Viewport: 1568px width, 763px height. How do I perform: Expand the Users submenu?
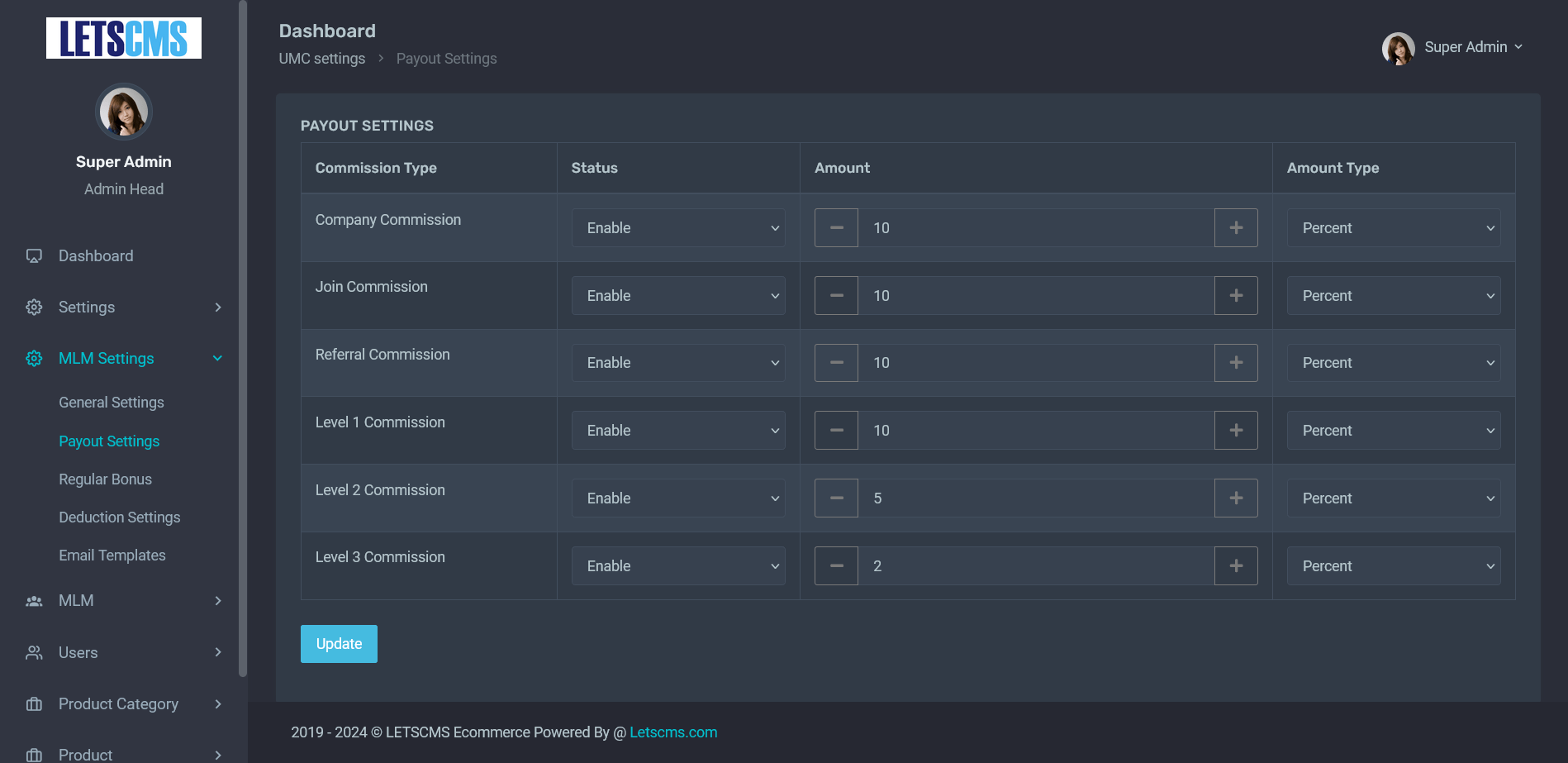tap(217, 652)
